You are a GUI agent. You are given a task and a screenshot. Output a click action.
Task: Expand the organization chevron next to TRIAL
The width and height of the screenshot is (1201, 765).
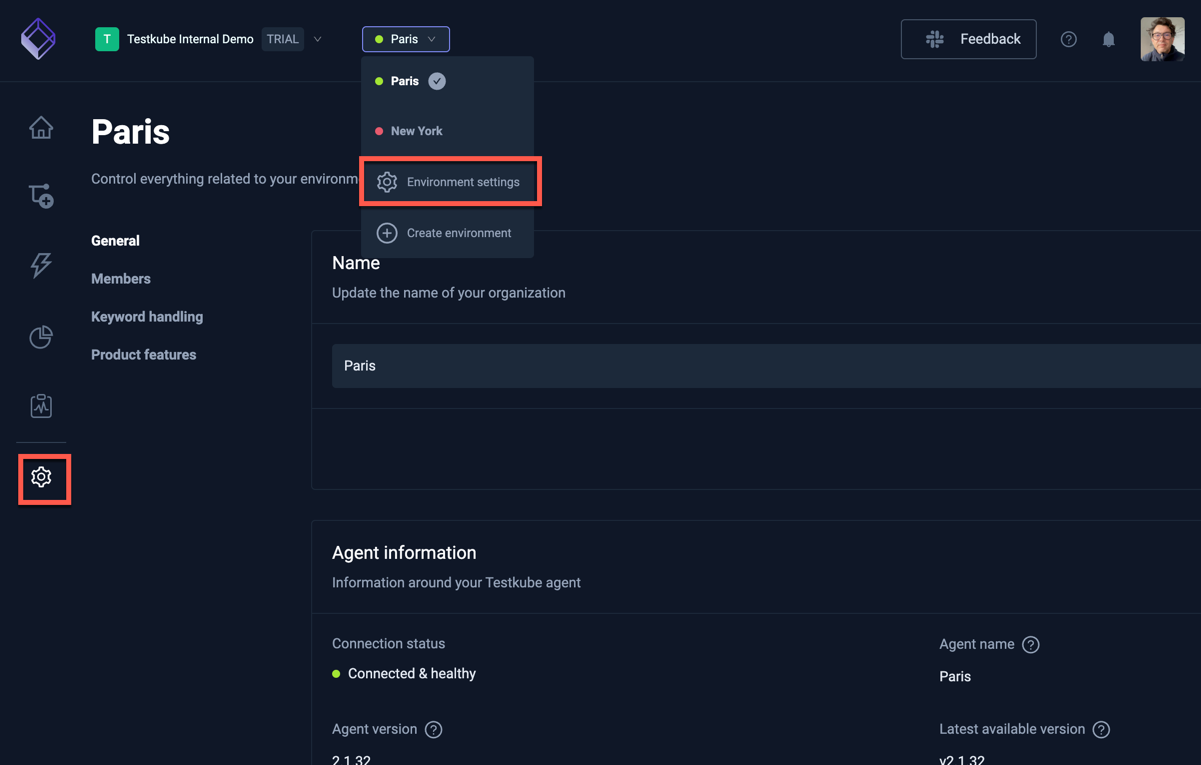pos(317,39)
